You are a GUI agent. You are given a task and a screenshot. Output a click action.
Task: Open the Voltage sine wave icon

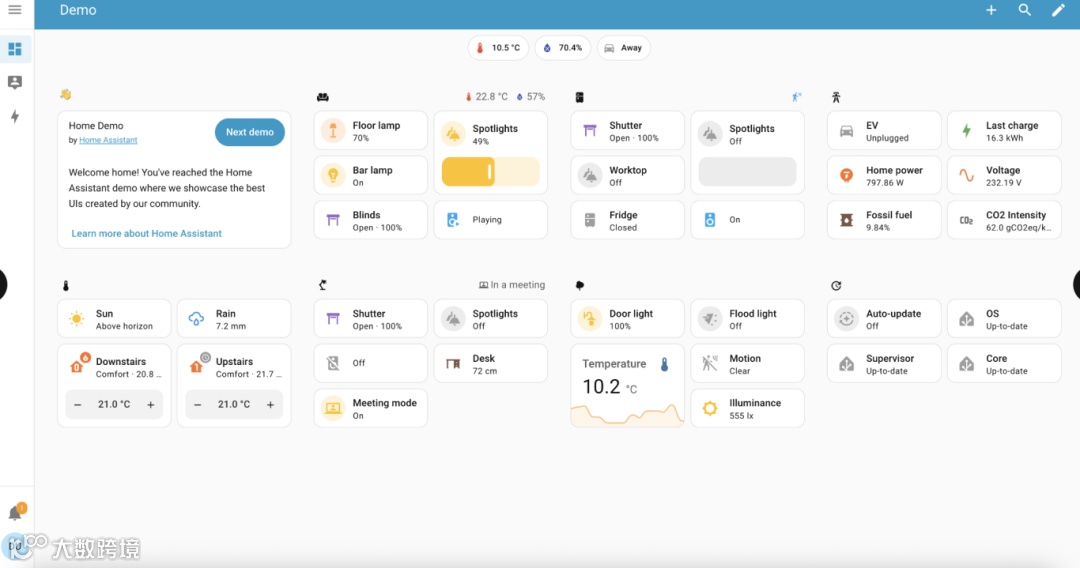click(966, 176)
